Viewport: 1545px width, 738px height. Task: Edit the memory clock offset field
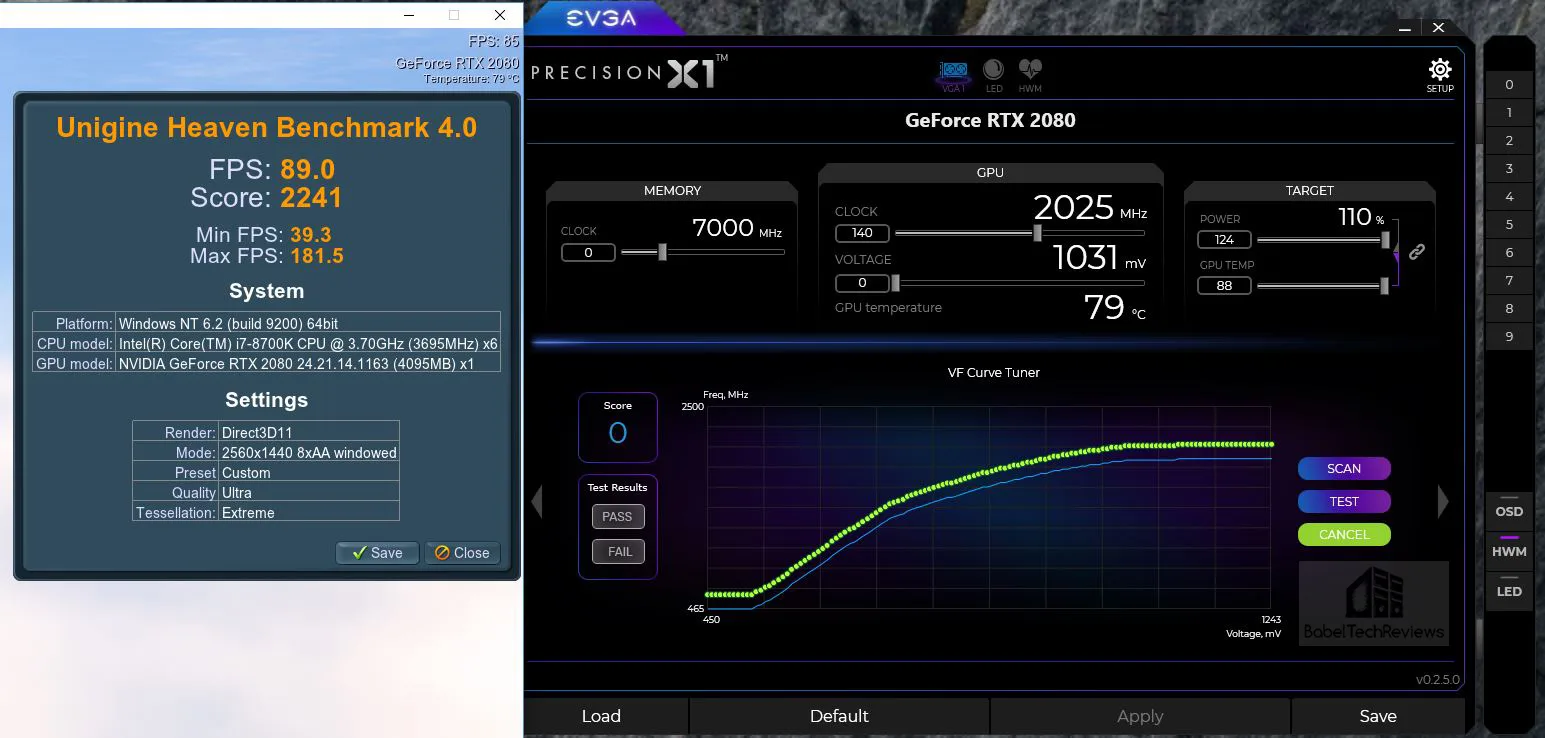pyautogui.click(x=588, y=252)
